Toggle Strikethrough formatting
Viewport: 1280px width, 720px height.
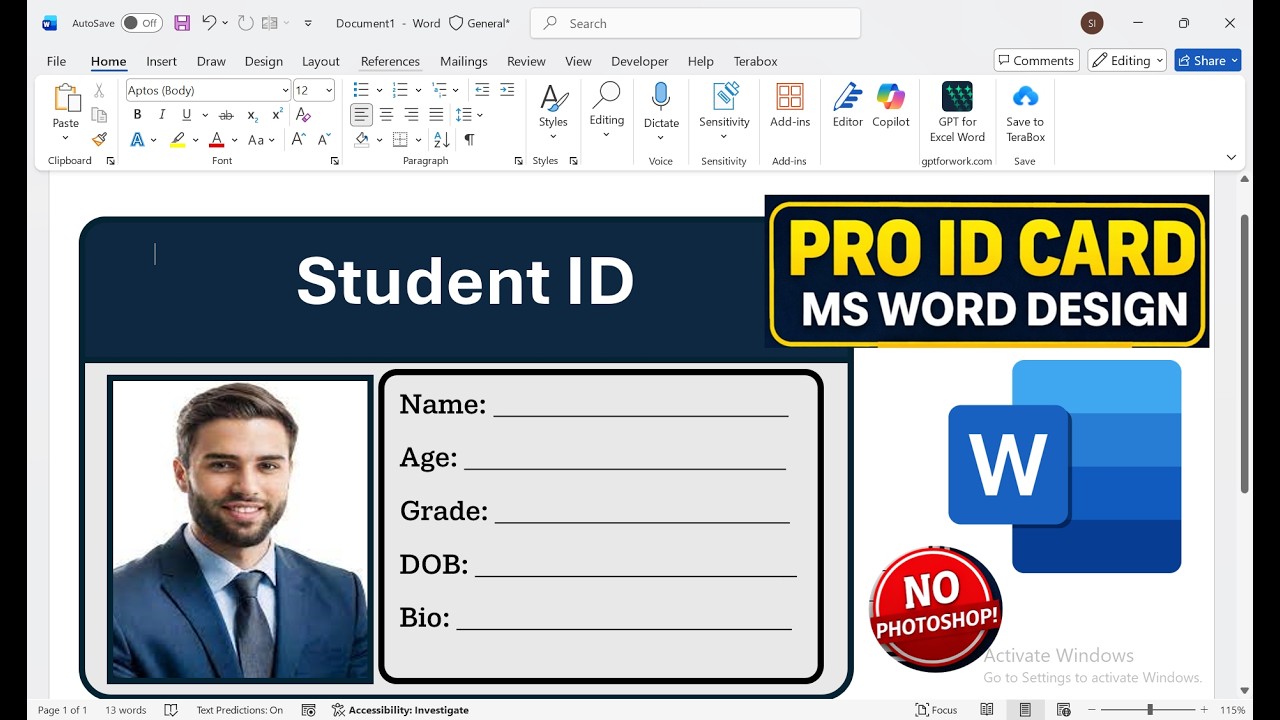click(x=226, y=115)
